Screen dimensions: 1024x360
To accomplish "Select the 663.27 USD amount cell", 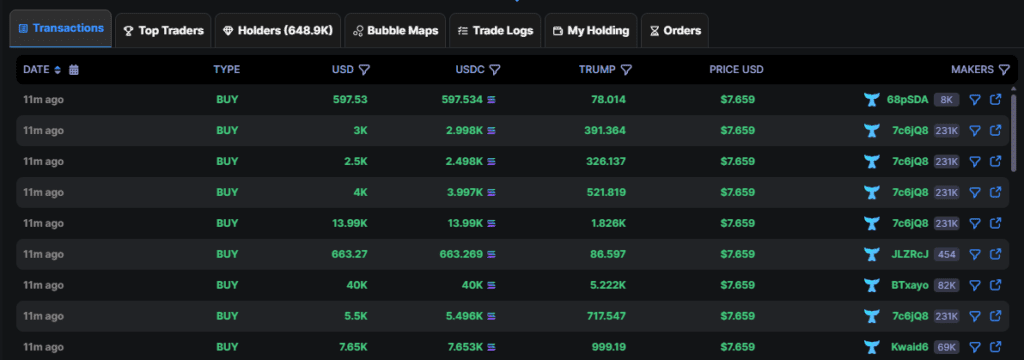I will [349, 254].
